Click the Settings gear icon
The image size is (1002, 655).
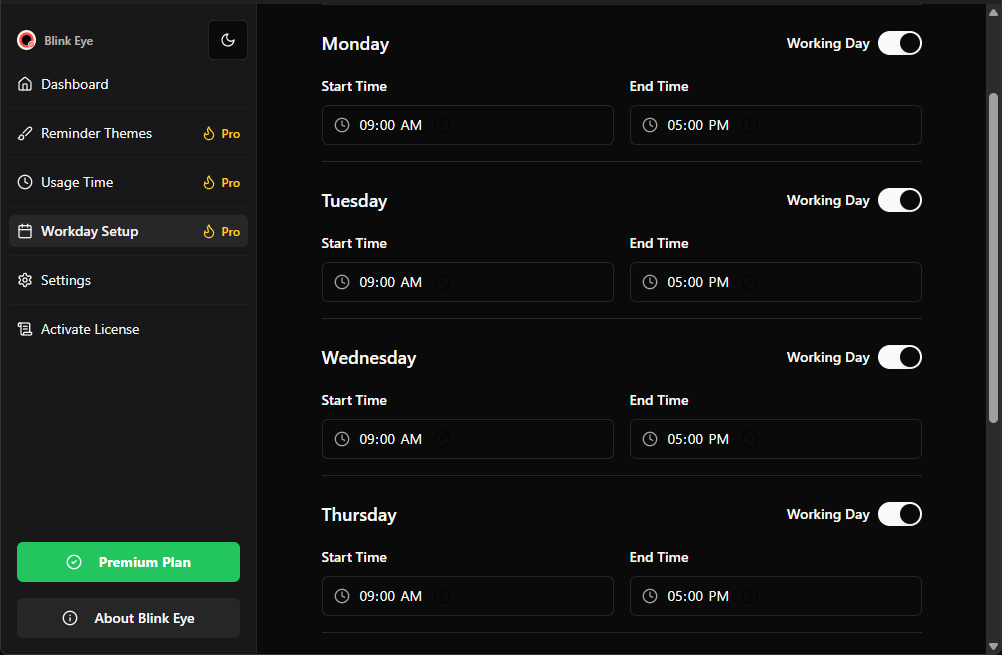[25, 281]
